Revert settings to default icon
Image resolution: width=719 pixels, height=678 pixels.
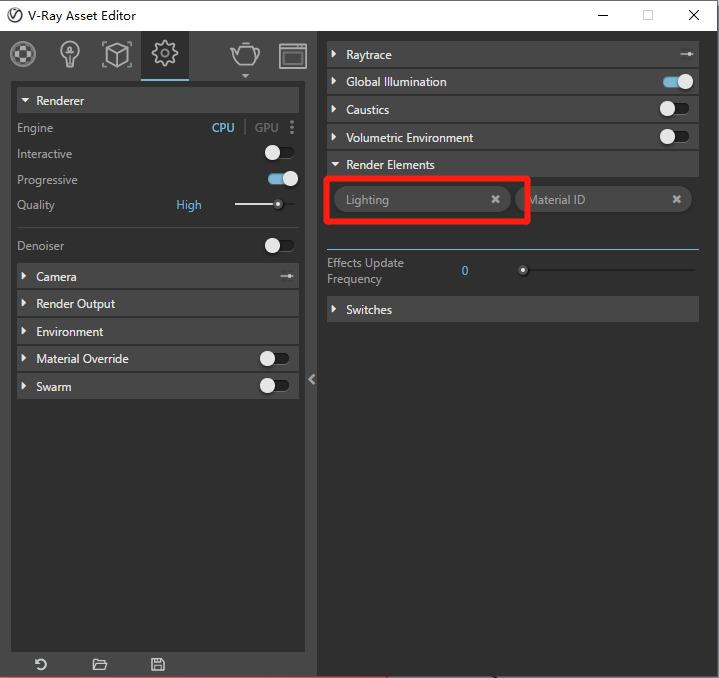pos(41,664)
